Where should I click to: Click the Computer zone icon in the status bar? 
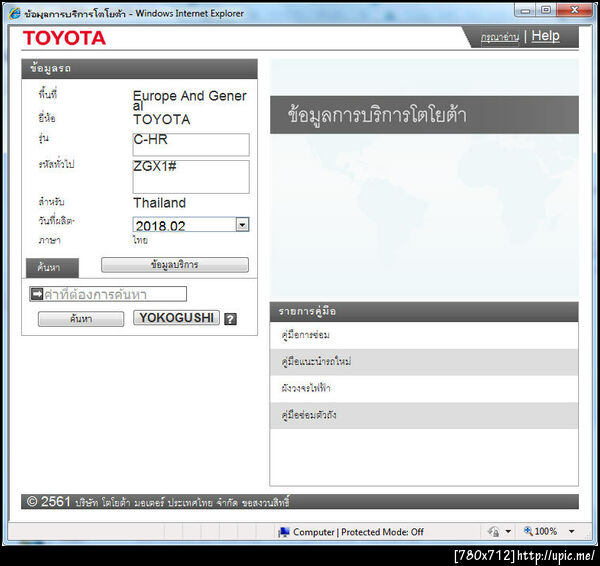coord(284,532)
